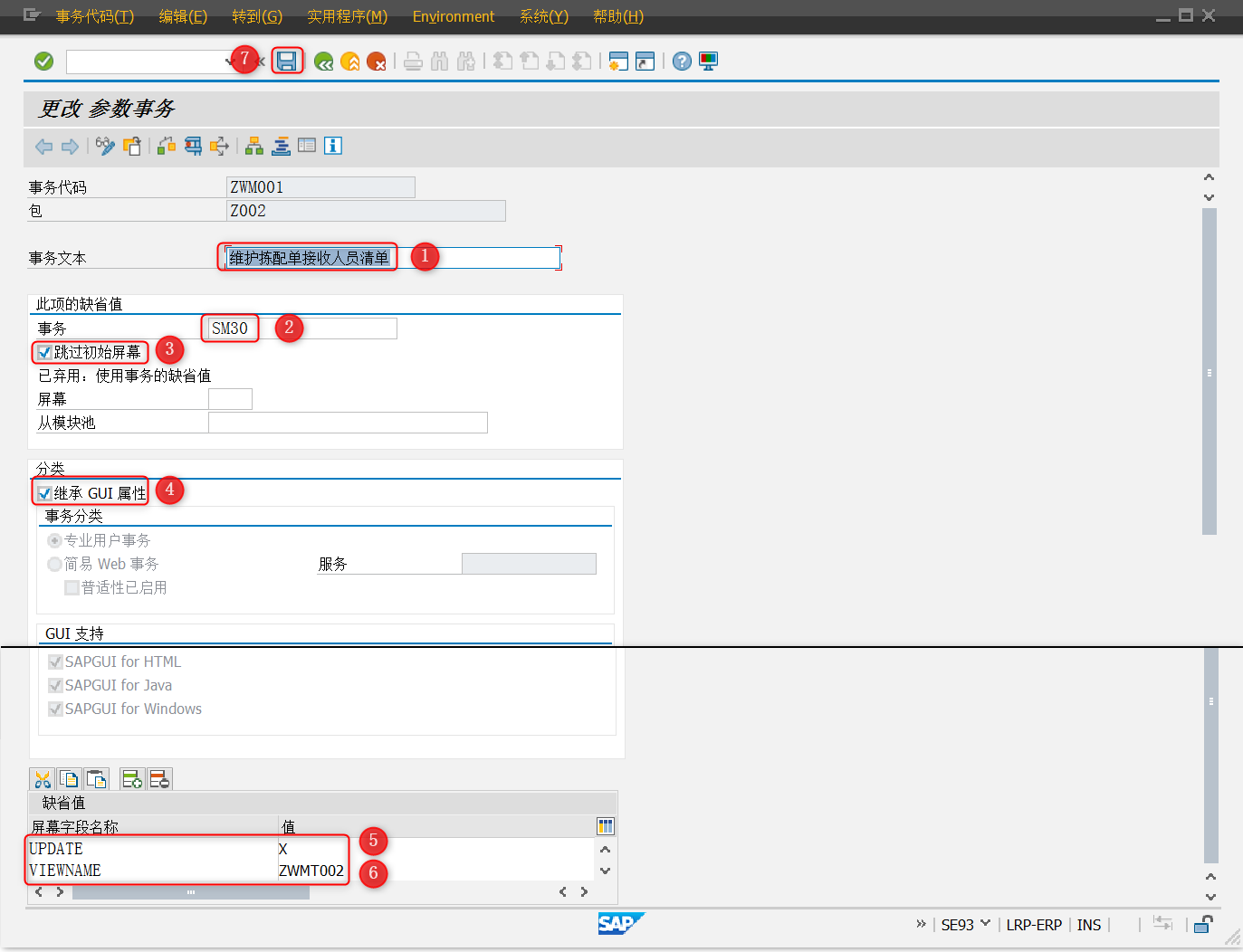
Task: Open Help via the question mark icon
Action: click(681, 61)
